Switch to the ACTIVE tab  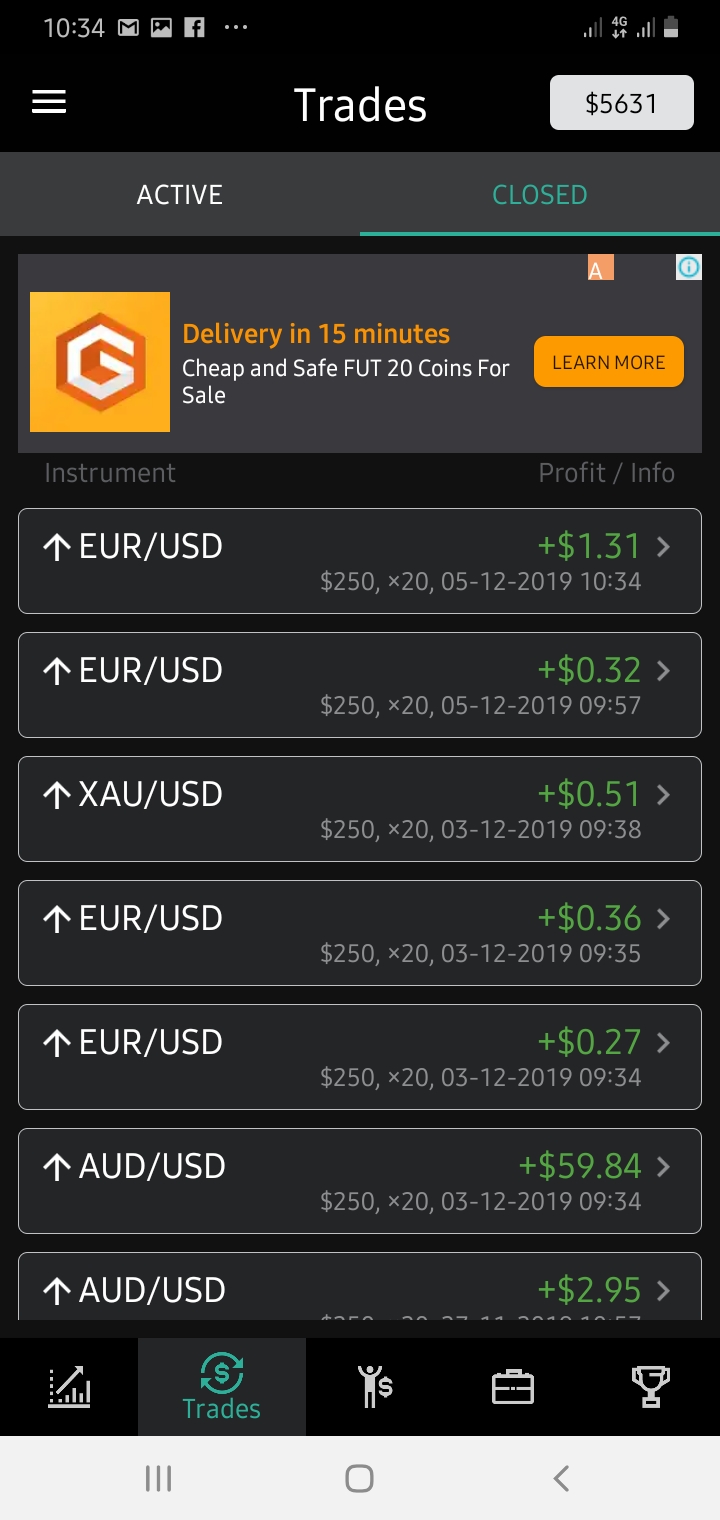(x=180, y=194)
